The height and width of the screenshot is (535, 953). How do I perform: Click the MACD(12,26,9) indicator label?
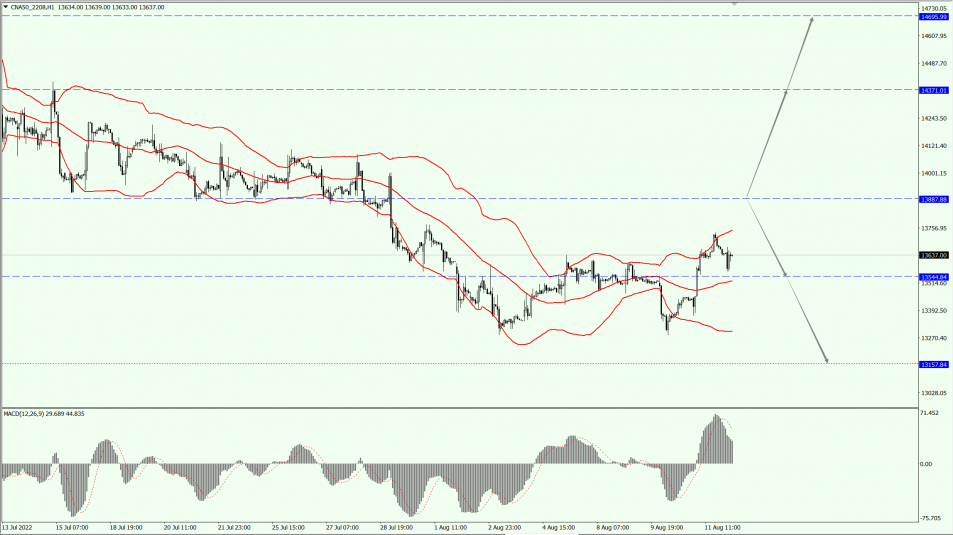(44, 413)
